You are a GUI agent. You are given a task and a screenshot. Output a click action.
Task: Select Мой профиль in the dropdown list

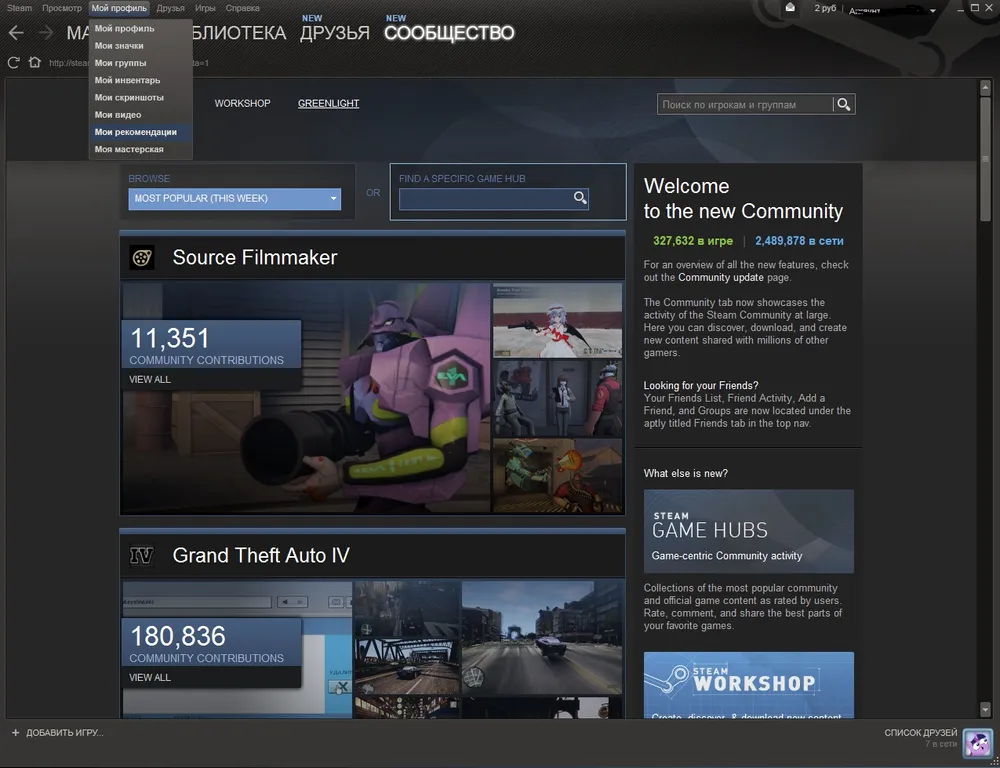141,29
